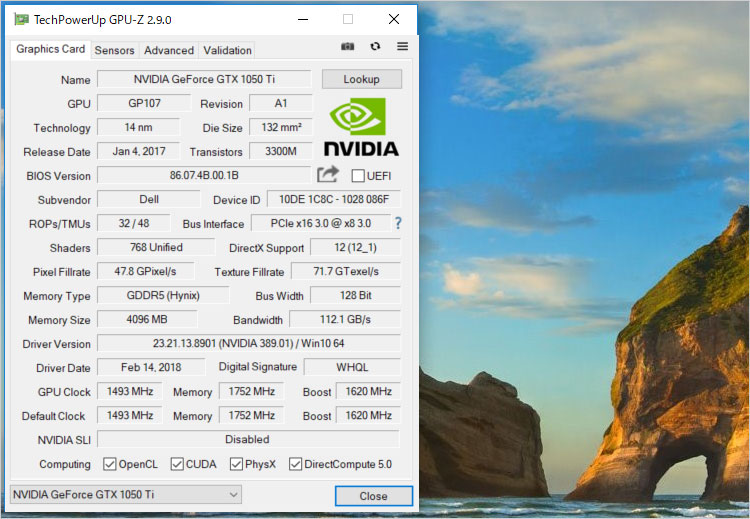Screen dimensions: 750x519
Task: Toggle the CUDA checkbox
Action: coord(177,464)
